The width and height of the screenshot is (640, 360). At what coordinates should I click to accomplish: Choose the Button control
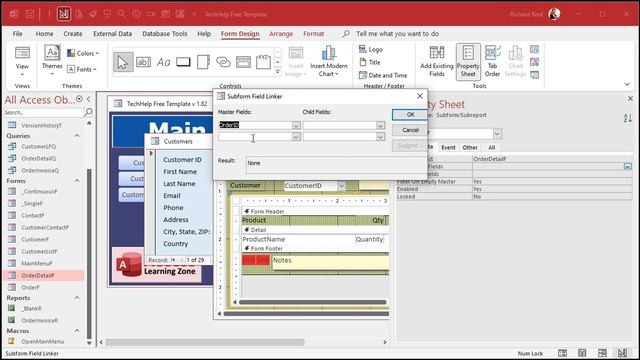tap(183, 62)
